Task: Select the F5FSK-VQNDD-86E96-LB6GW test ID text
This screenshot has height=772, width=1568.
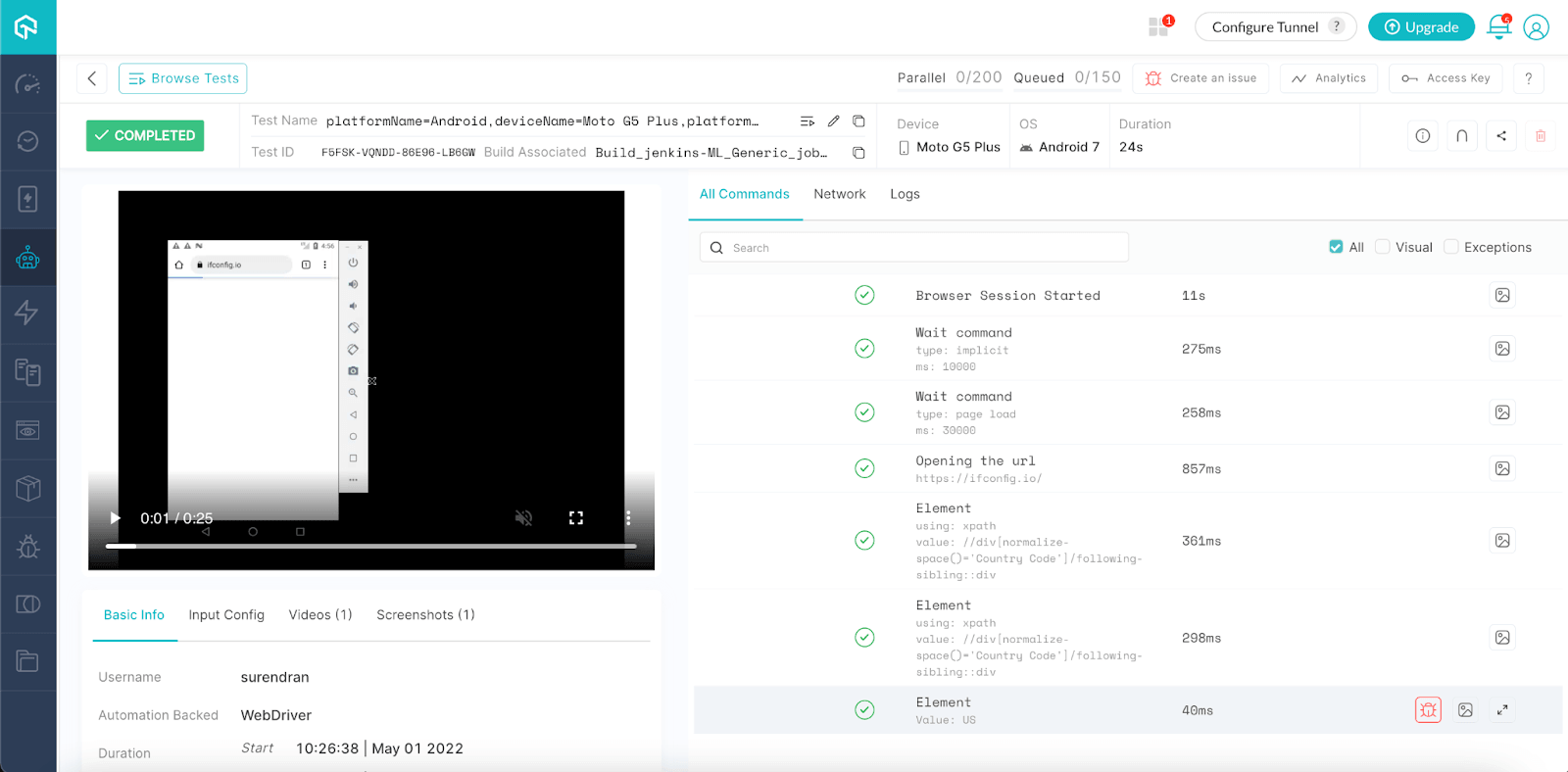Action: 398,152
